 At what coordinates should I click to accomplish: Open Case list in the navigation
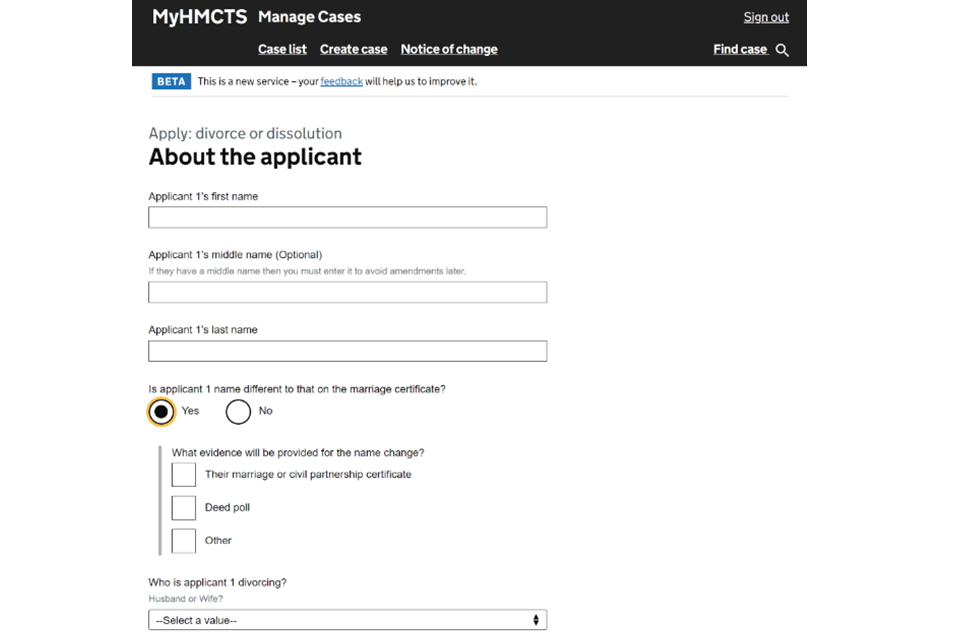[282, 49]
